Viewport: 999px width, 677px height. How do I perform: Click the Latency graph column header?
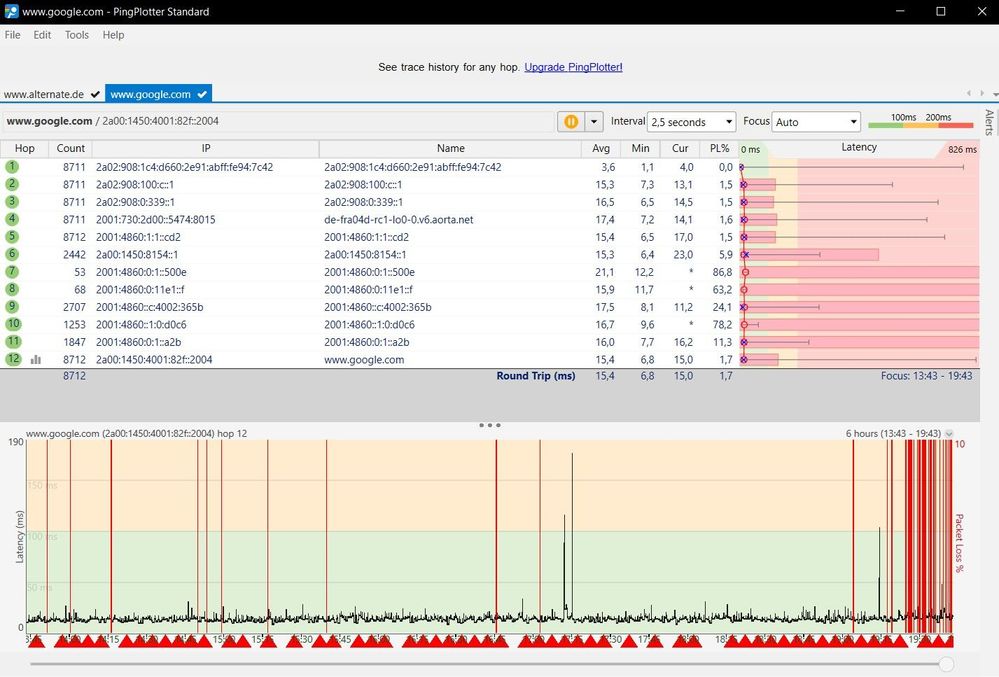[859, 148]
